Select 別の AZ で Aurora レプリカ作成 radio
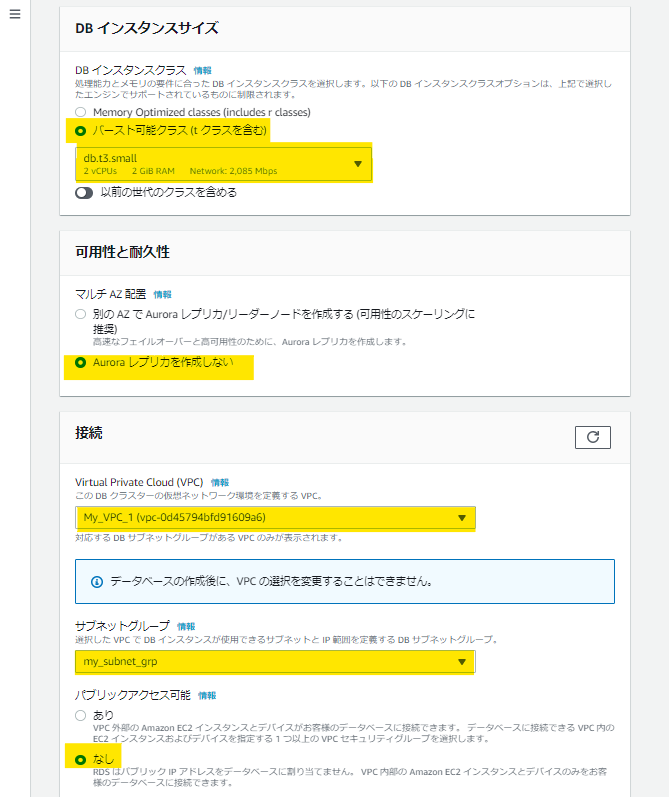669x797 pixels. tap(80, 314)
